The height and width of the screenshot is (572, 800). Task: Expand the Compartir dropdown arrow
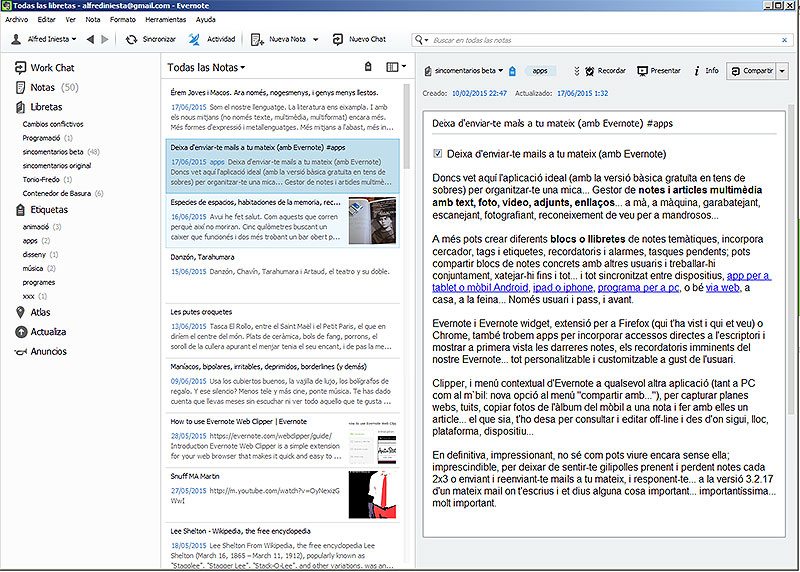point(782,71)
